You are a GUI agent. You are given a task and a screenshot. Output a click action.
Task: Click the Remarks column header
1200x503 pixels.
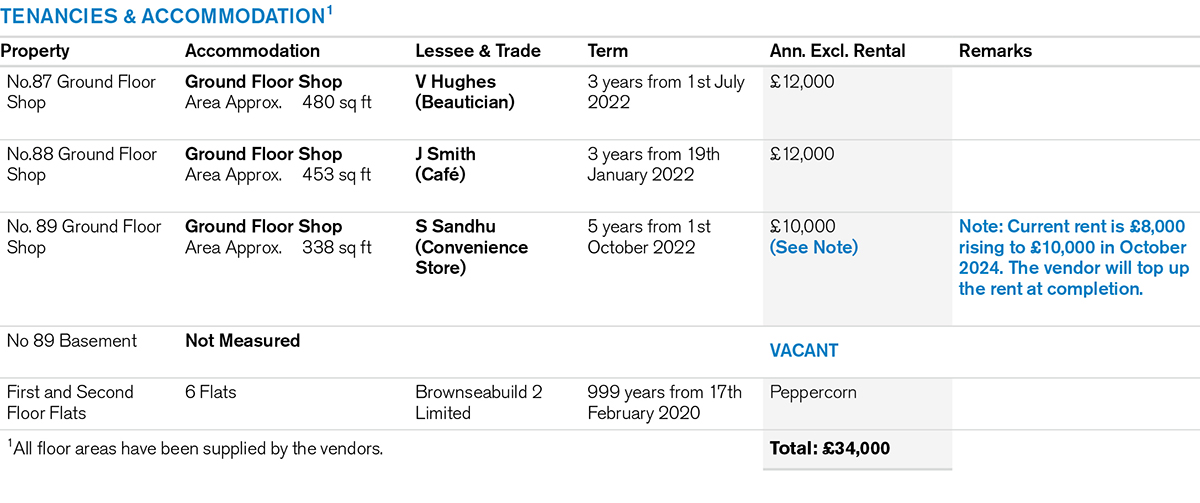click(995, 51)
